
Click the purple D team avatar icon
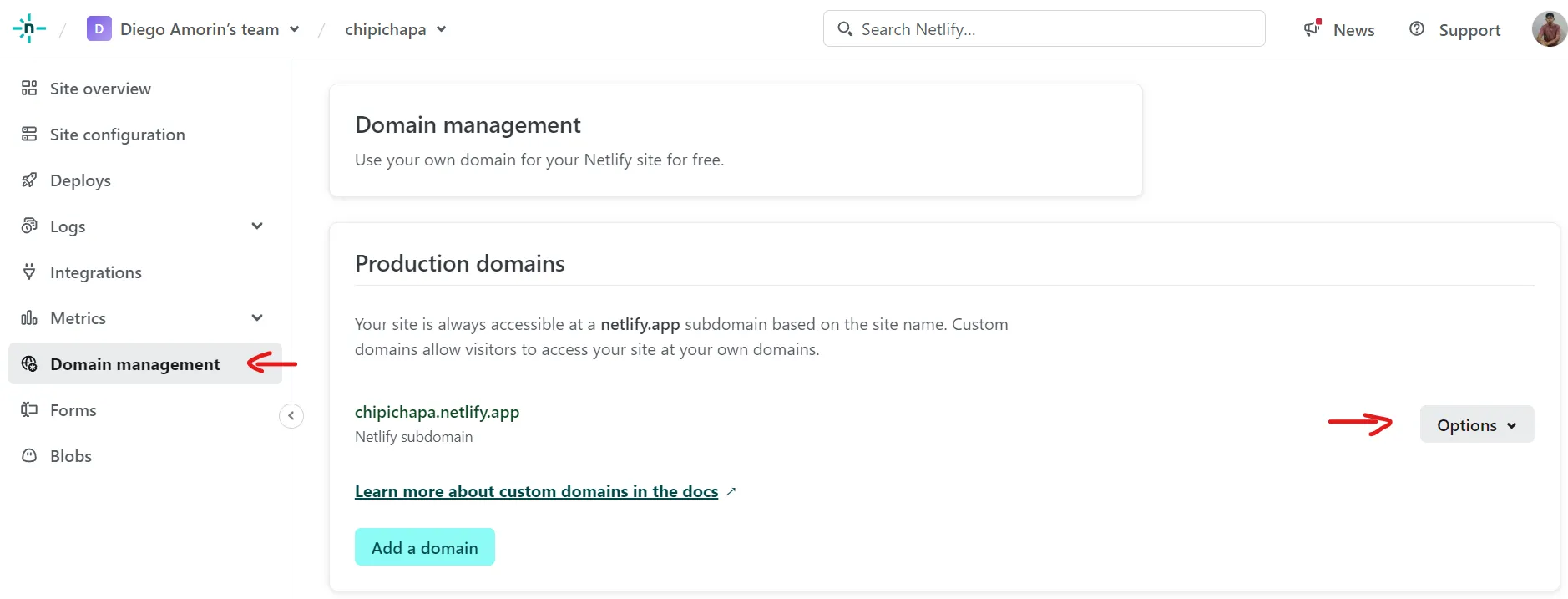coord(99,29)
